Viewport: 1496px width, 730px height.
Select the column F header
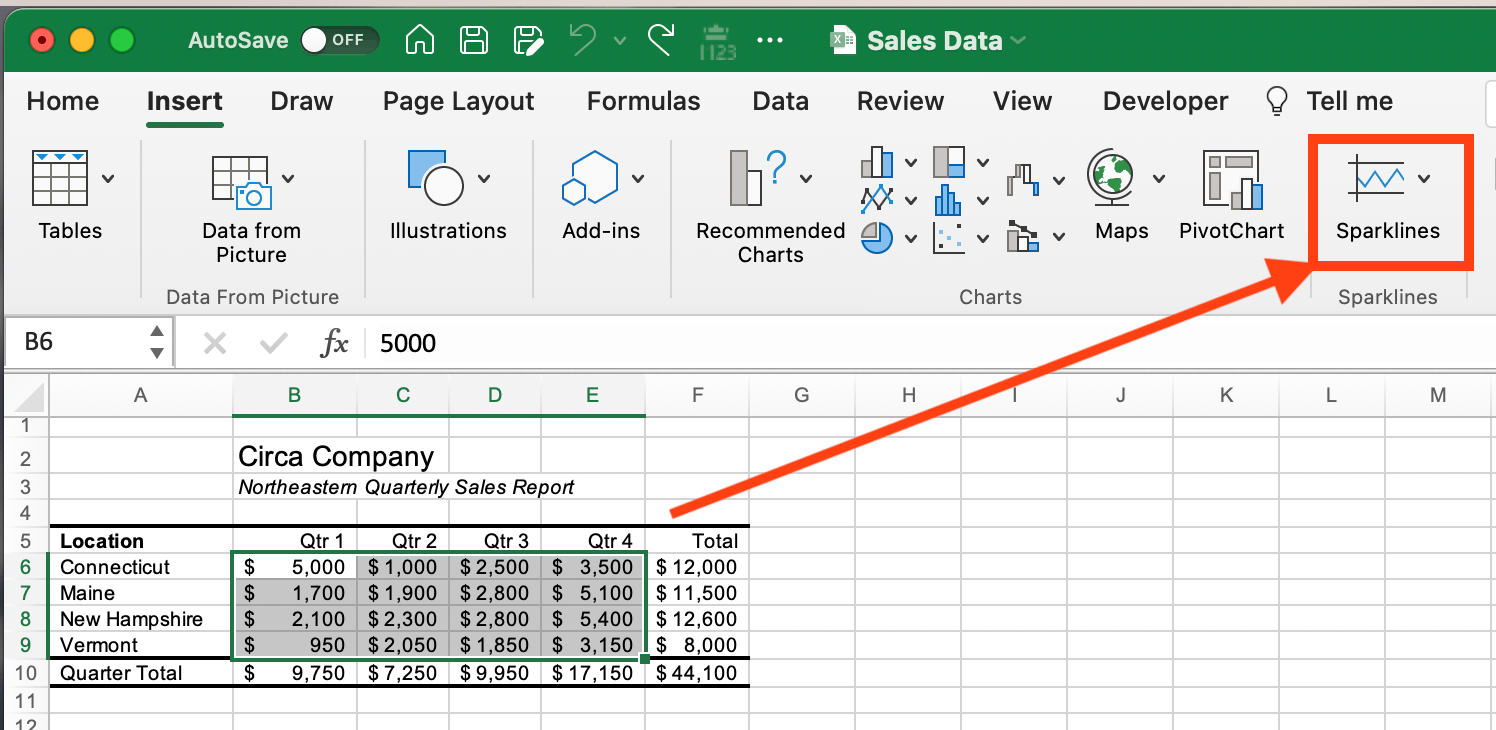(x=697, y=395)
